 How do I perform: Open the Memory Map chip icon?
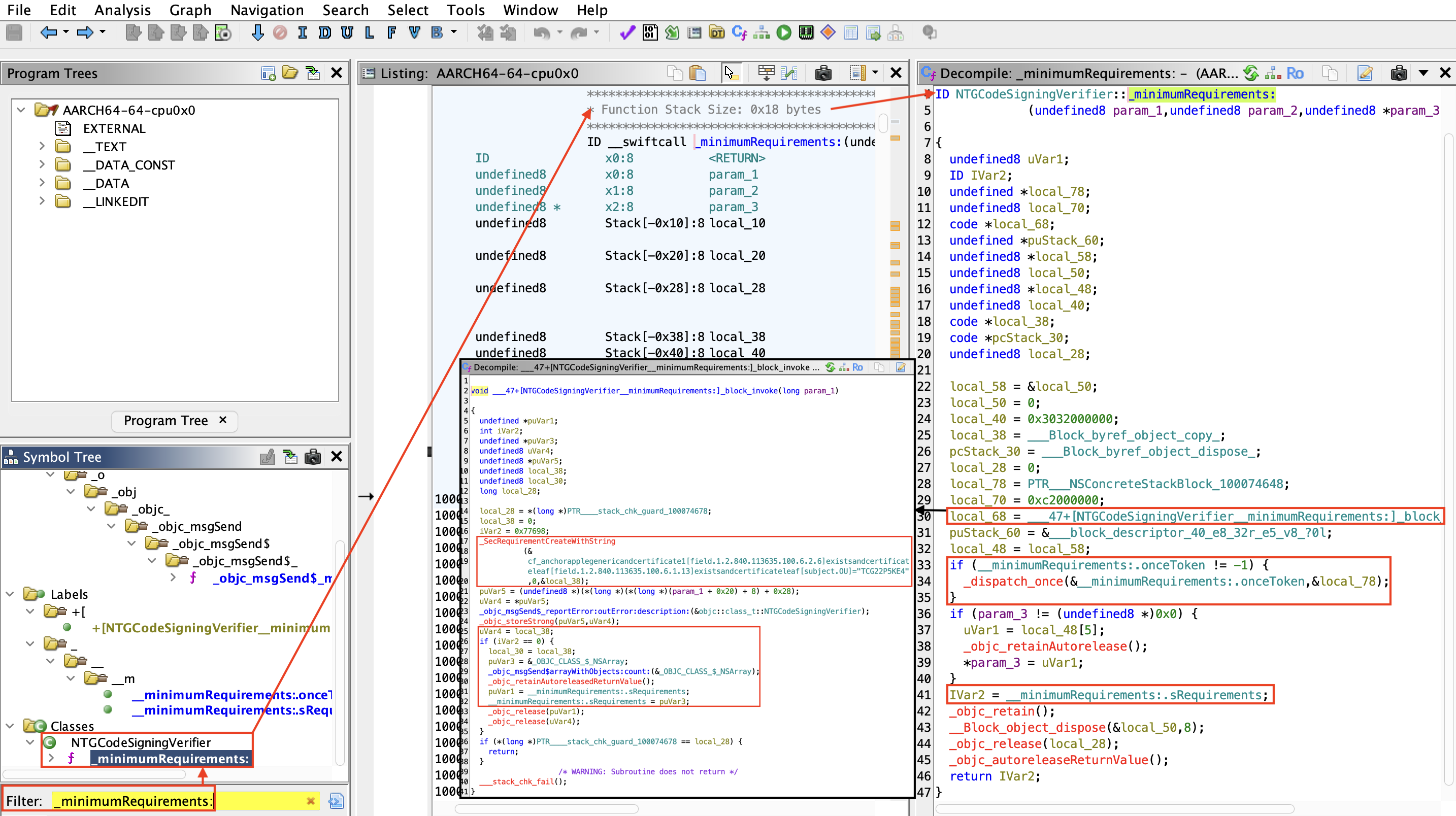pyautogui.click(x=806, y=33)
